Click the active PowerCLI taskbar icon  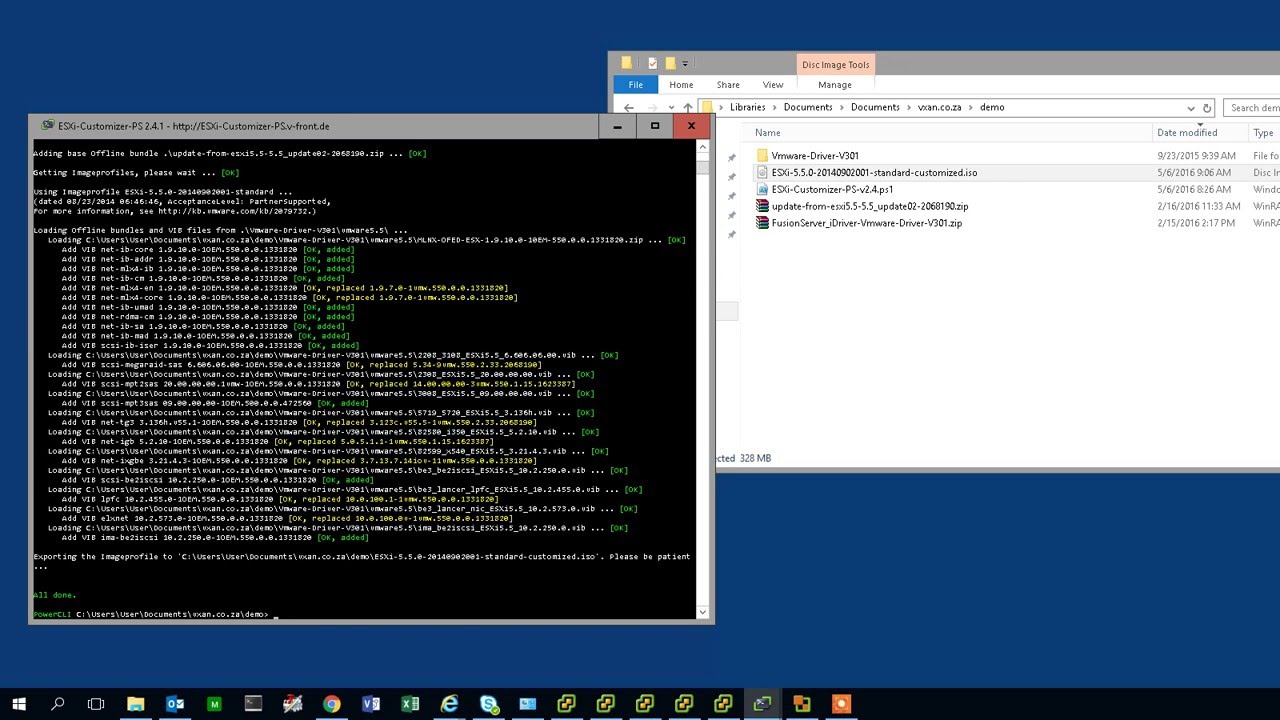click(x=762, y=704)
